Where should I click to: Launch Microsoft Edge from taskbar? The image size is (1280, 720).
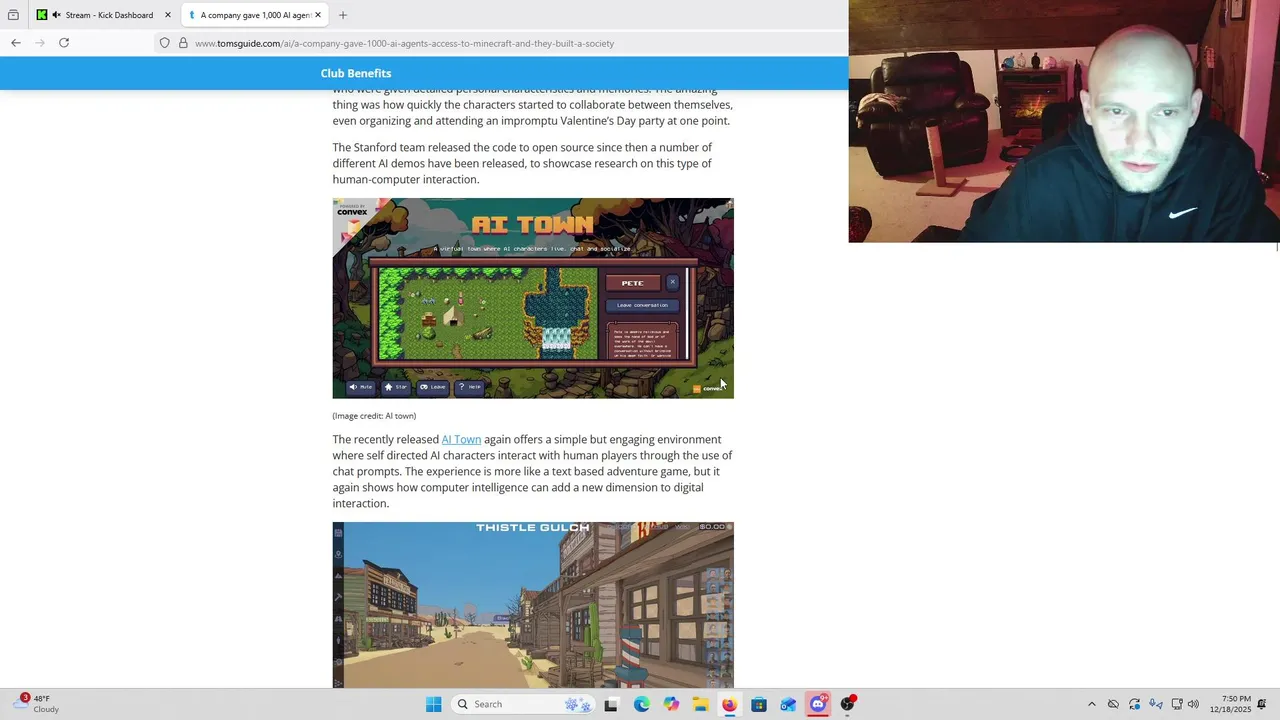pyautogui.click(x=641, y=704)
